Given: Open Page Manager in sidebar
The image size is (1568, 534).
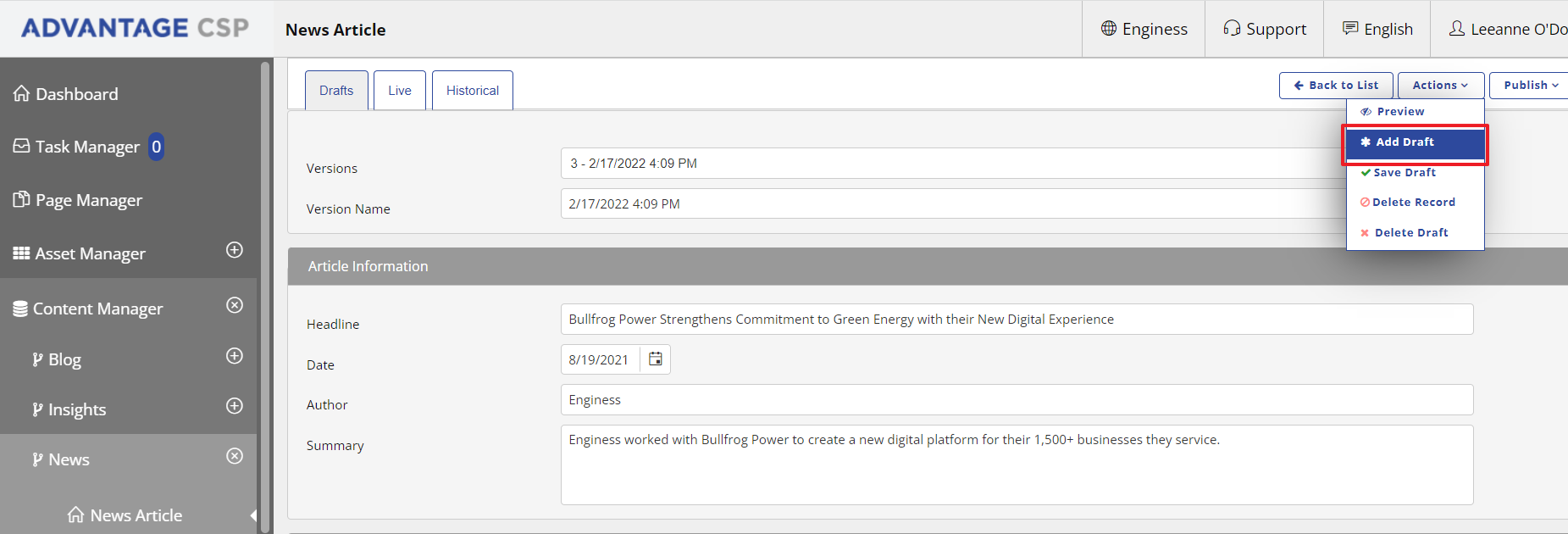Looking at the screenshot, I should coord(88,201).
